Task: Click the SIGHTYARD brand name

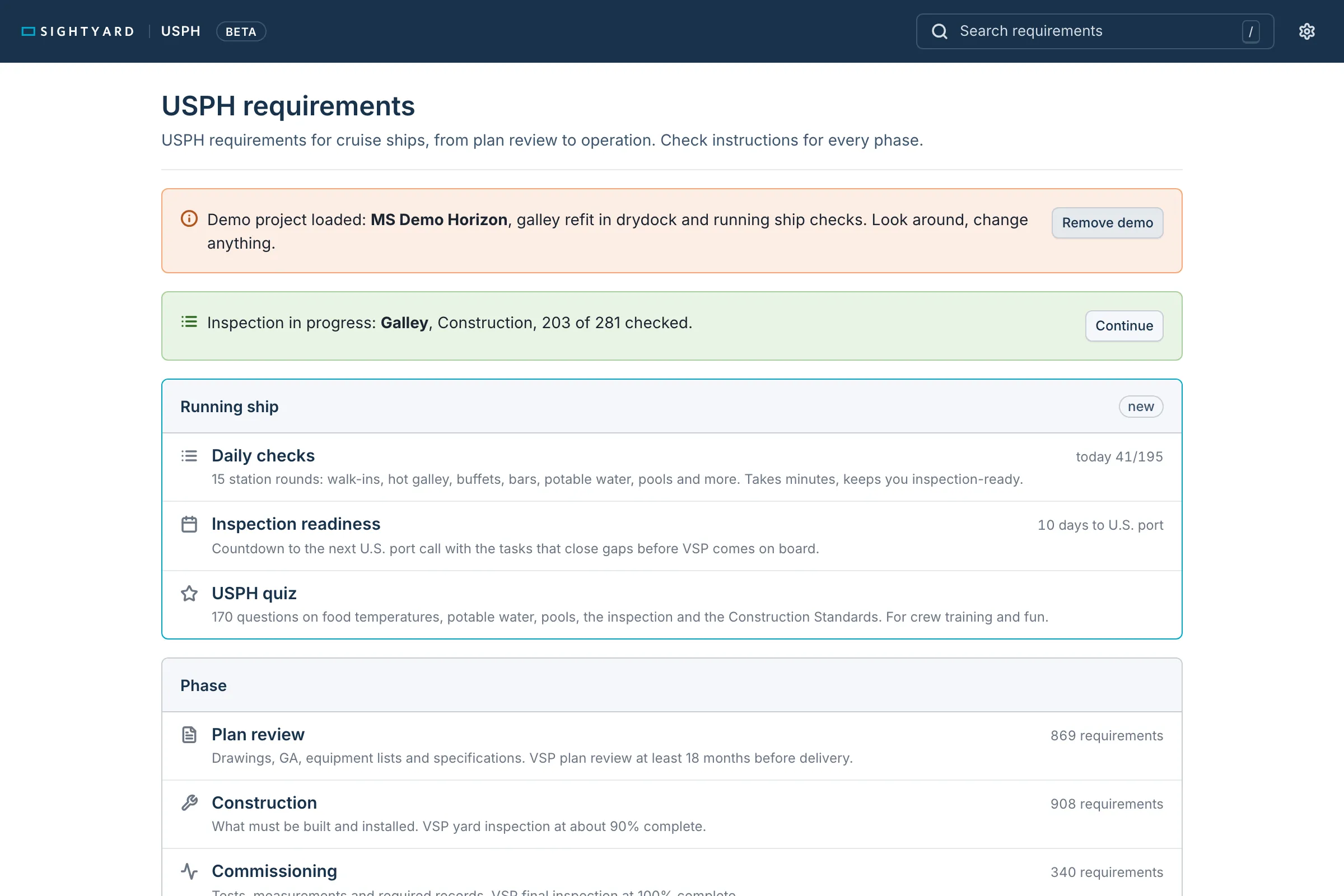Action: (x=87, y=31)
